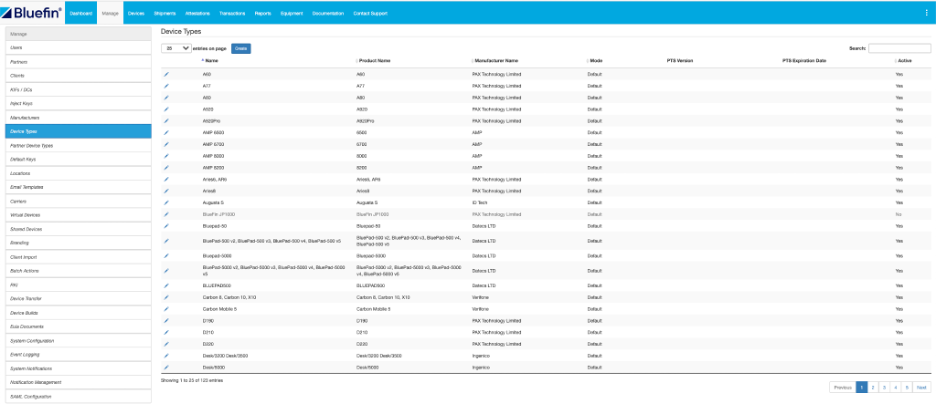The width and height of the screenshot is (936, 404).
Task: Open the Shipments tab
Action: pos(165,13)
